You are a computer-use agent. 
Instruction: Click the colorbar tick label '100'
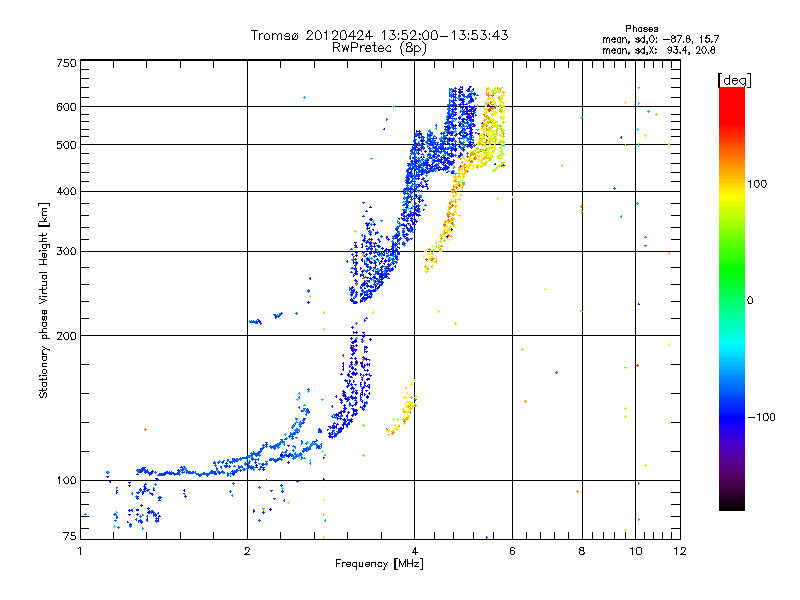(x=757, y=184)
